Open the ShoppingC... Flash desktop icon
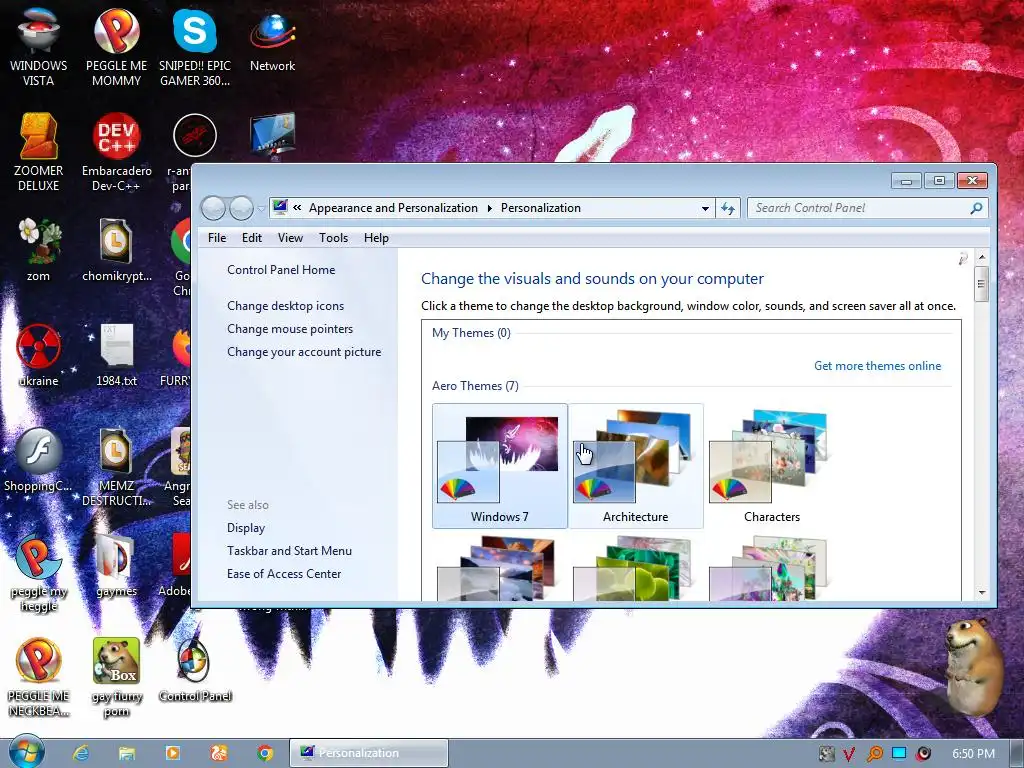Screen dimensions: 1024x768 pyautogui.click(x=39, y=459)
